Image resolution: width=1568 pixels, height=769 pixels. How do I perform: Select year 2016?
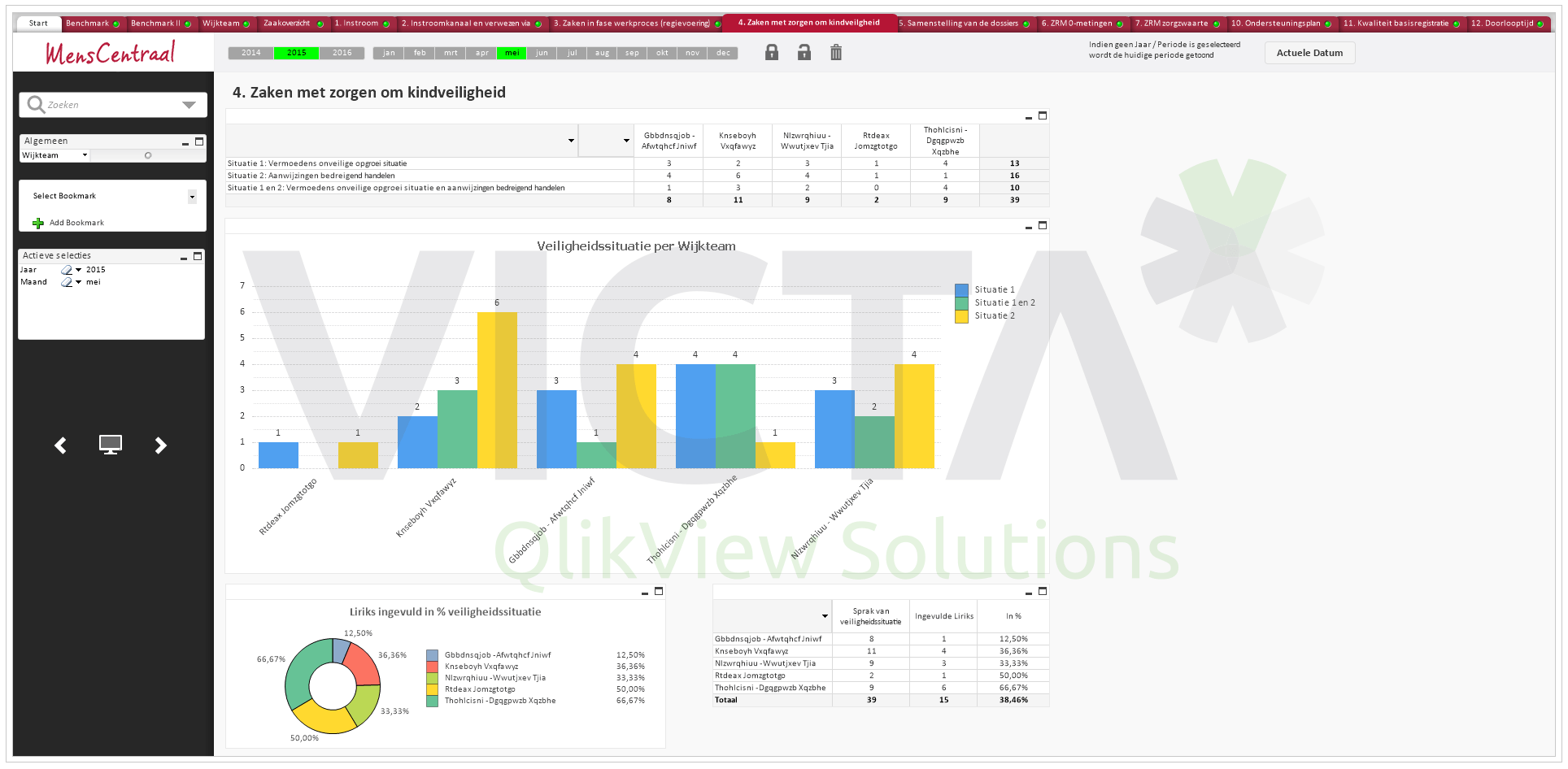[342, 53]
